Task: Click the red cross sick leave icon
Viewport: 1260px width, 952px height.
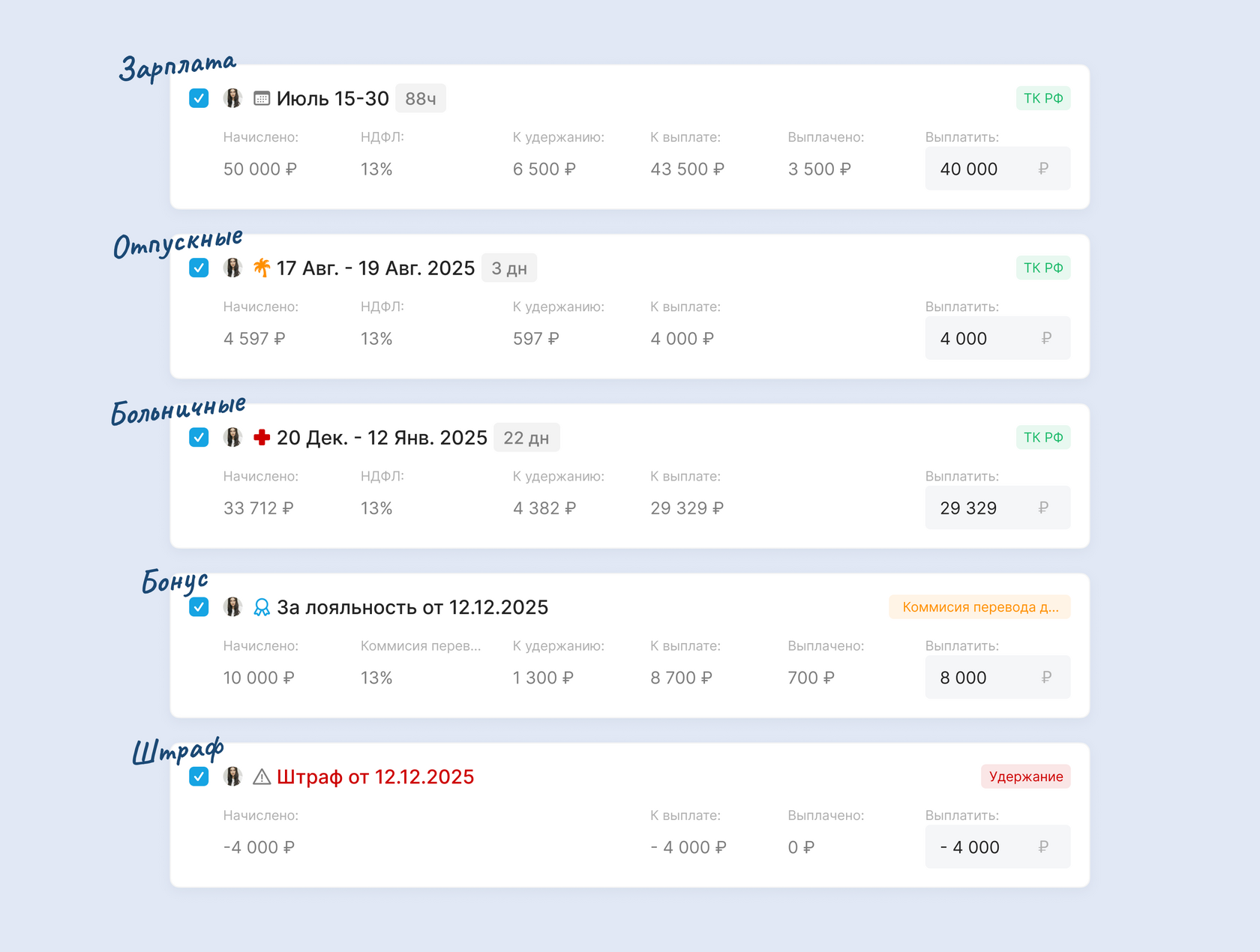Action: [x=262, y=438]
